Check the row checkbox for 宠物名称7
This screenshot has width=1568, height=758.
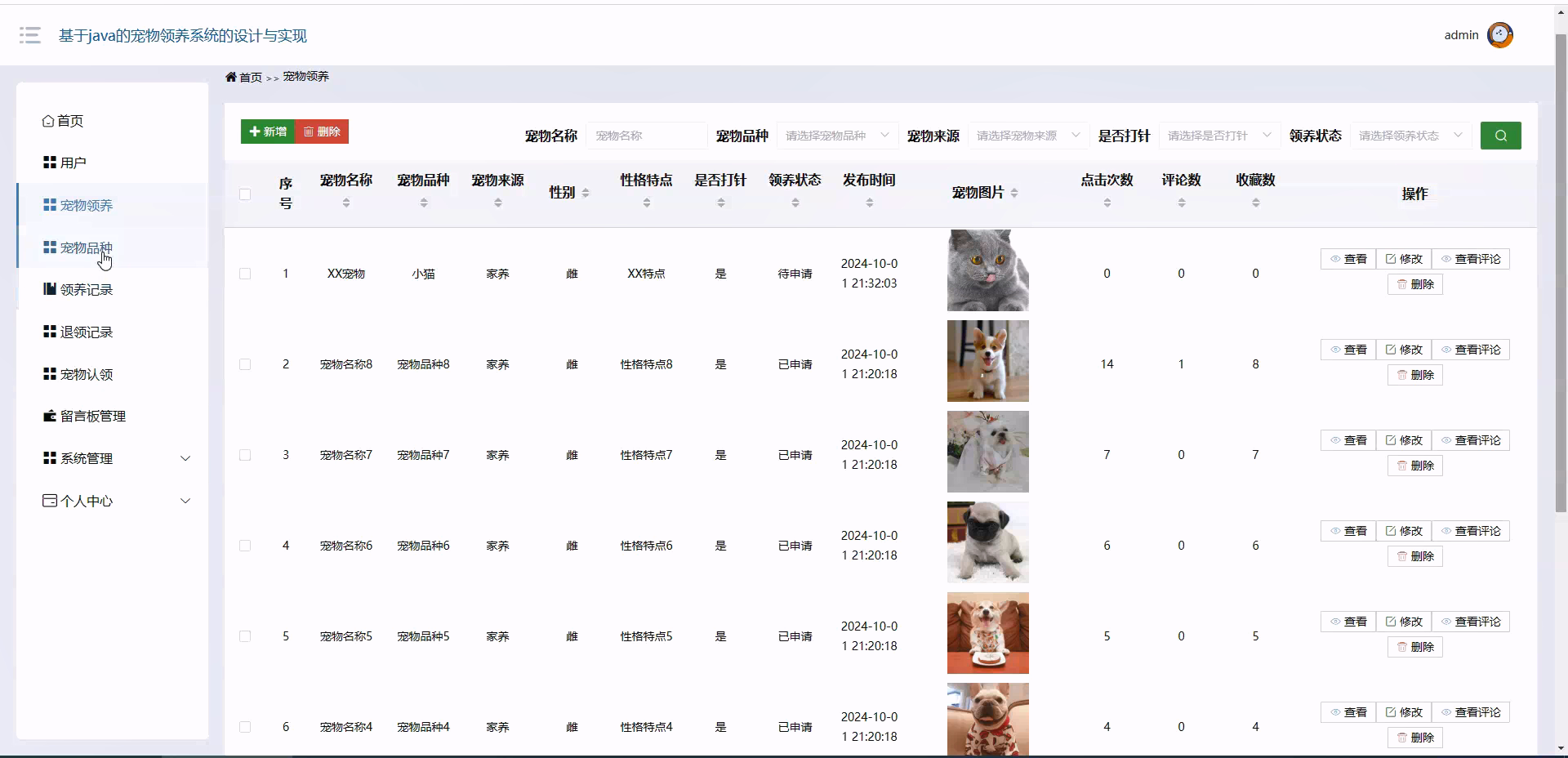[x=245, y=455]
